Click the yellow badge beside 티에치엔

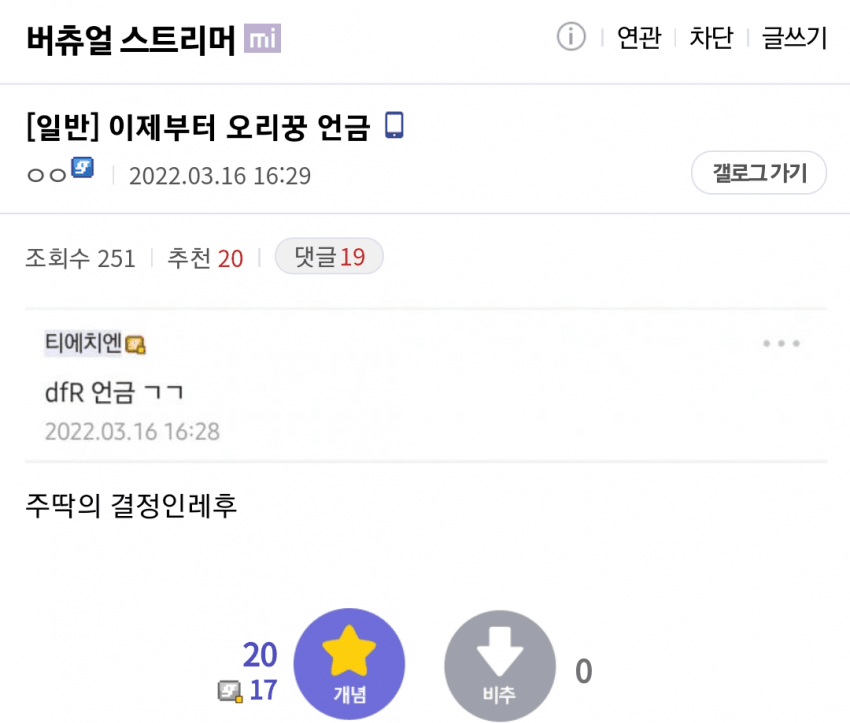click(135, 345)
